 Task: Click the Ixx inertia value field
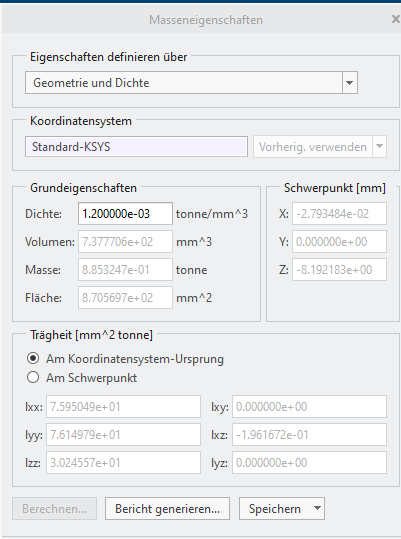[x=123, y=407]
